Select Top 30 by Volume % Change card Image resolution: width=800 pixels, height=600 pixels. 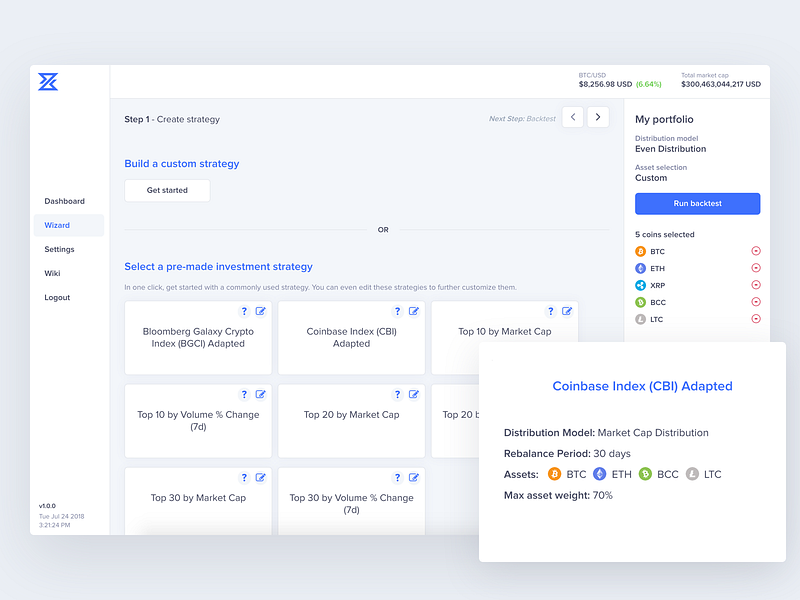352,503
